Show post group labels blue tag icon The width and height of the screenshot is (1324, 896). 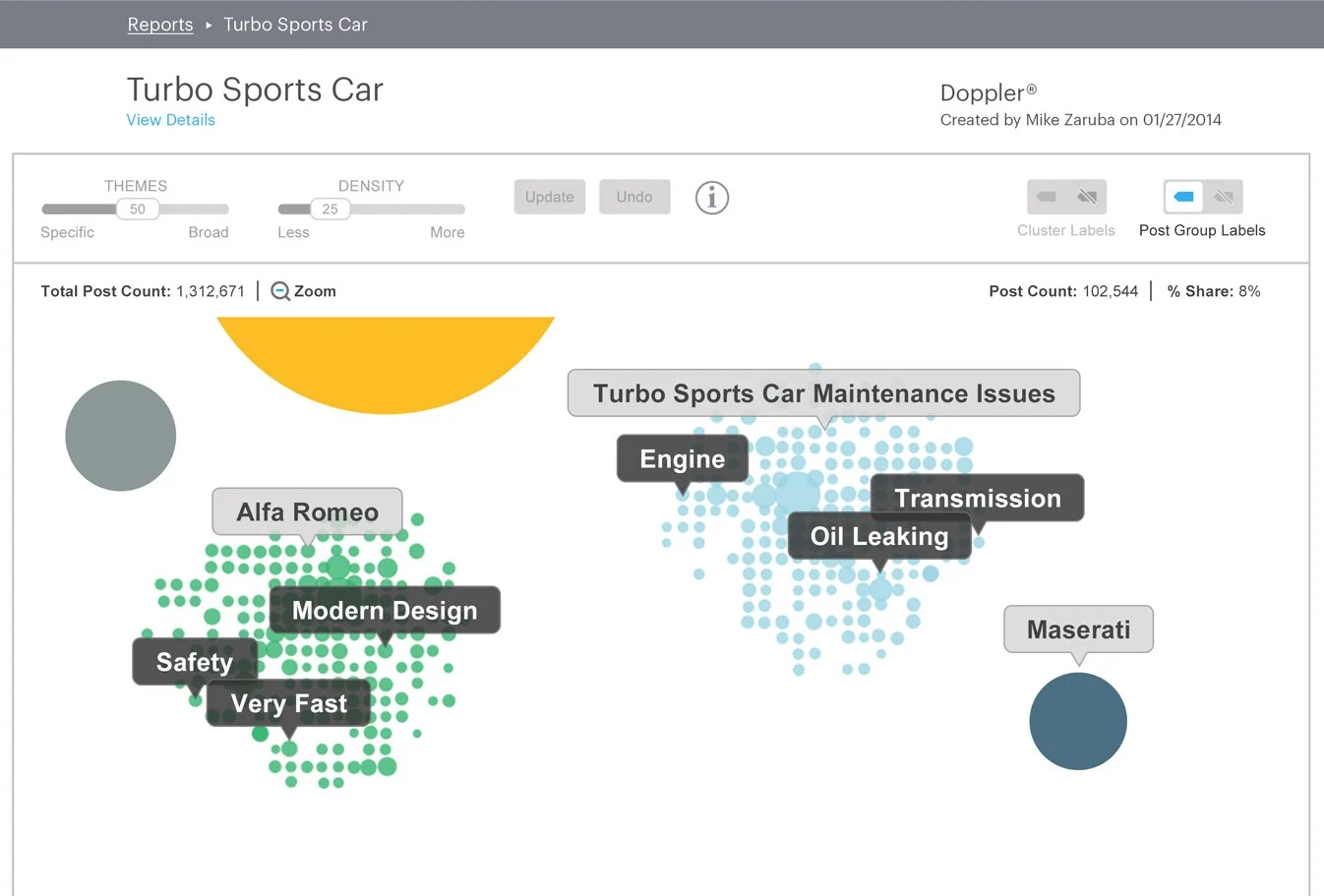(x=1184, y=197)
